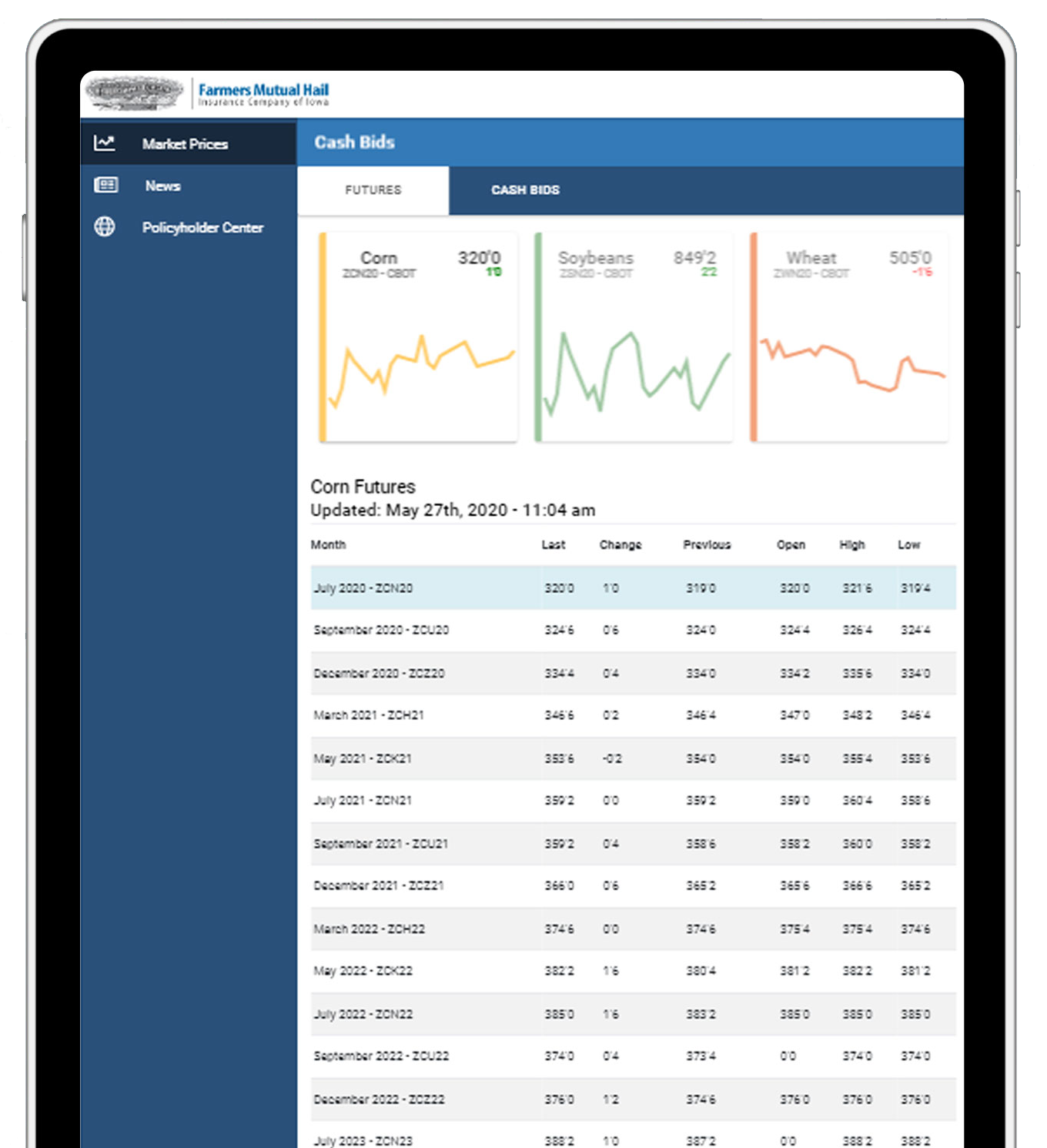1047x1148 pixels.
Task: Select the December 2022 - ZCZ22 row
Action: 634,1099
